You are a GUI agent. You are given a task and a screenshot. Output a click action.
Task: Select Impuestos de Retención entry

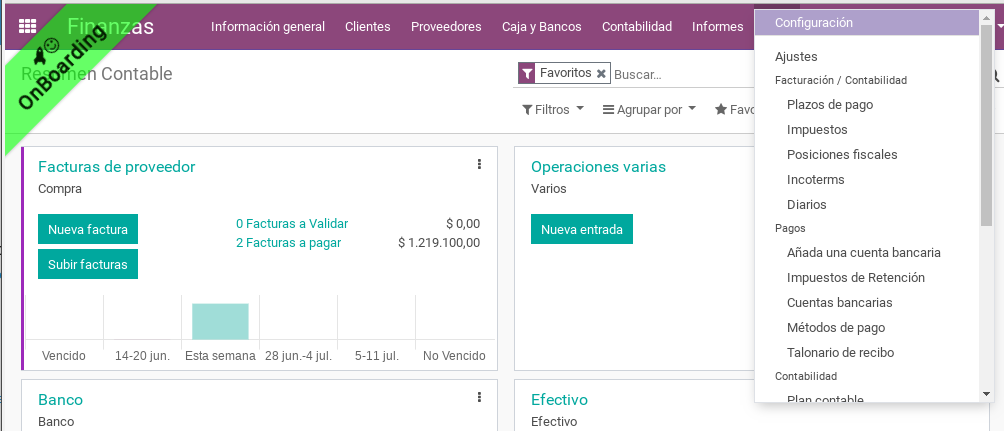click(x=856, y=277)
